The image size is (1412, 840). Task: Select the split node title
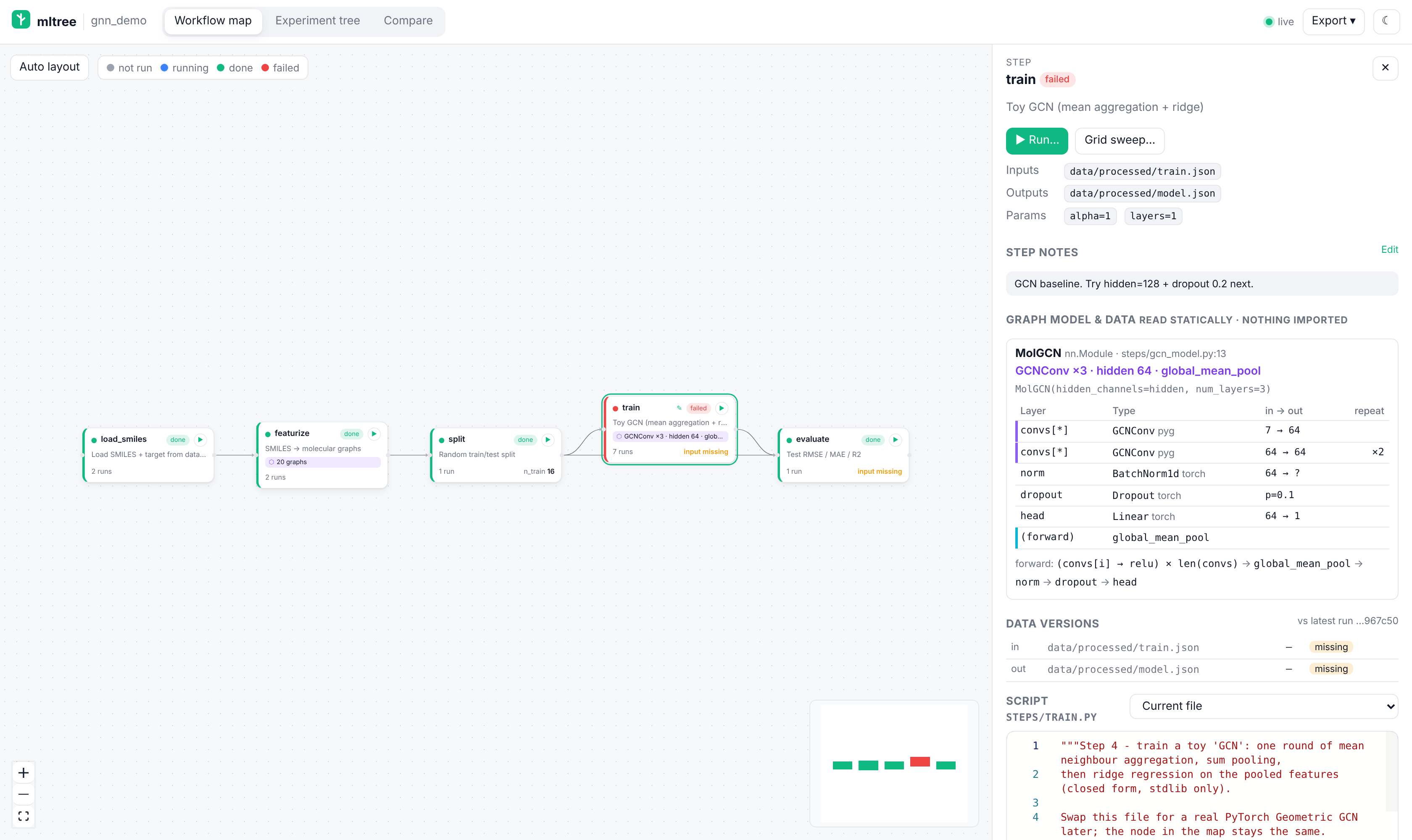[456, 439]
